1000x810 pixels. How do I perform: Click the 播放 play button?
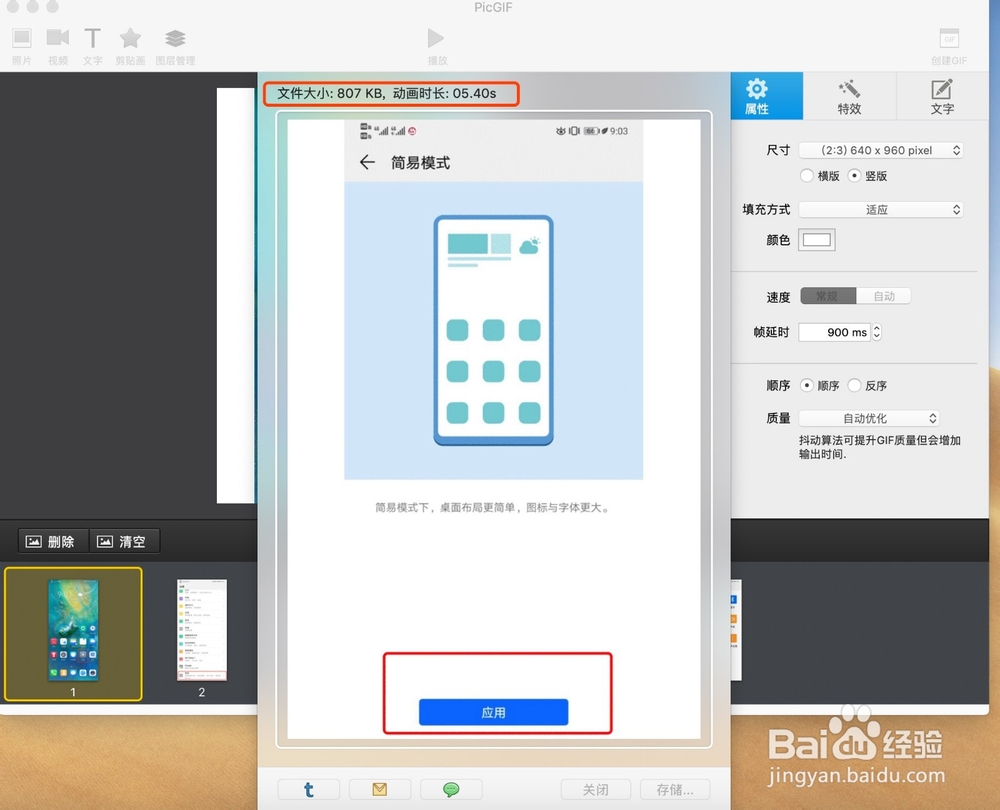[x=437, y=45]
